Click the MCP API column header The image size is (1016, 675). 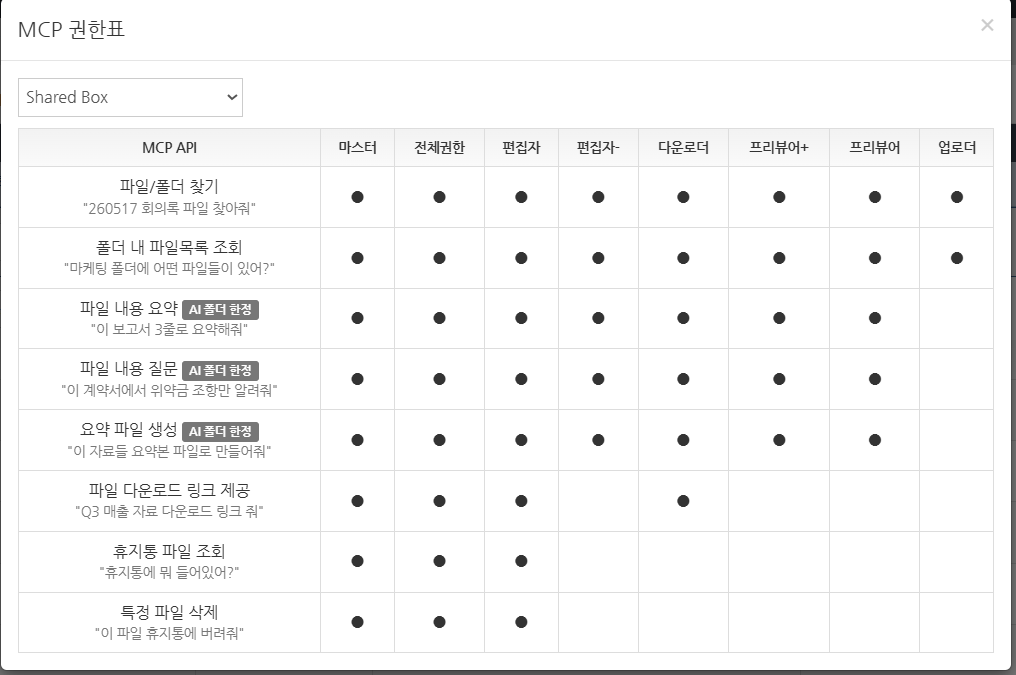pos(169,148)
